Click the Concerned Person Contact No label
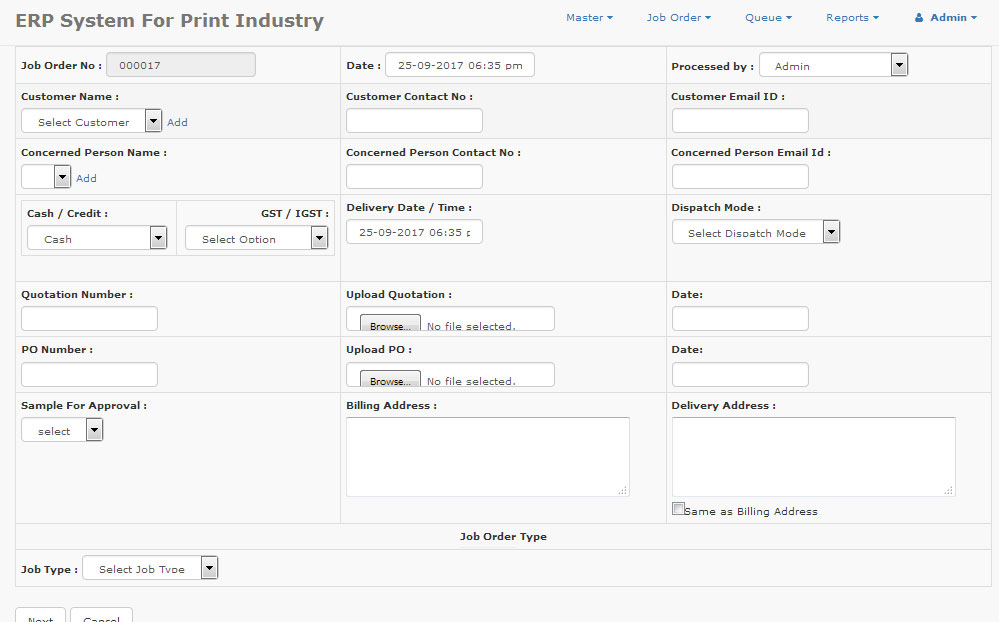 (x=433, y=153)
